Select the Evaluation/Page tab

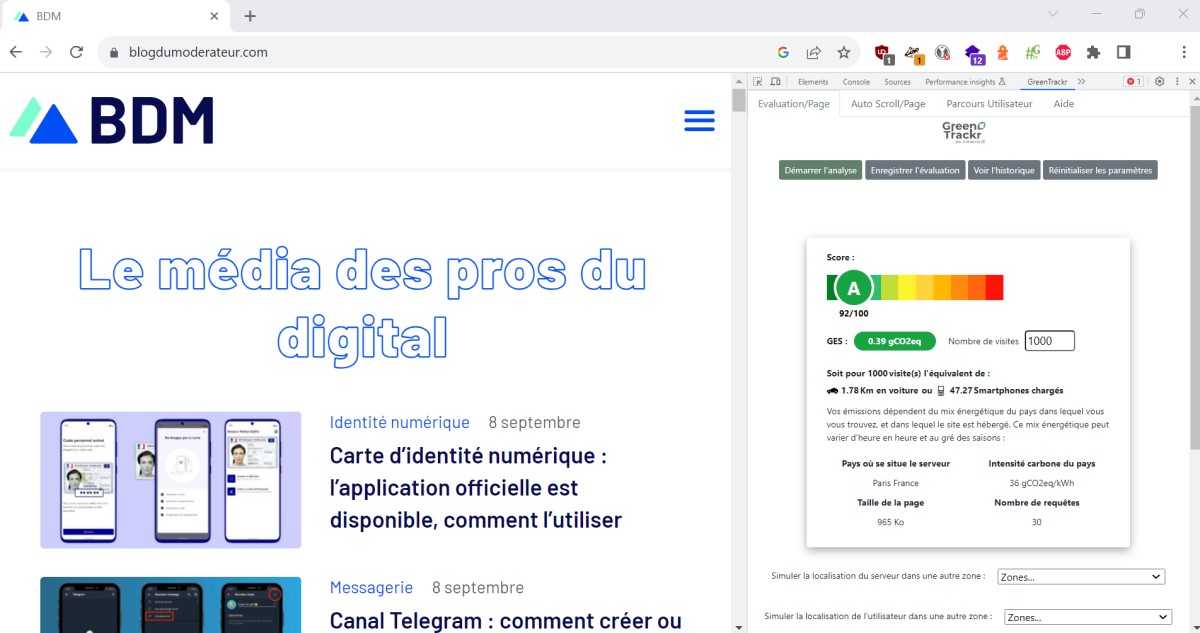click(x=794, y=104)
